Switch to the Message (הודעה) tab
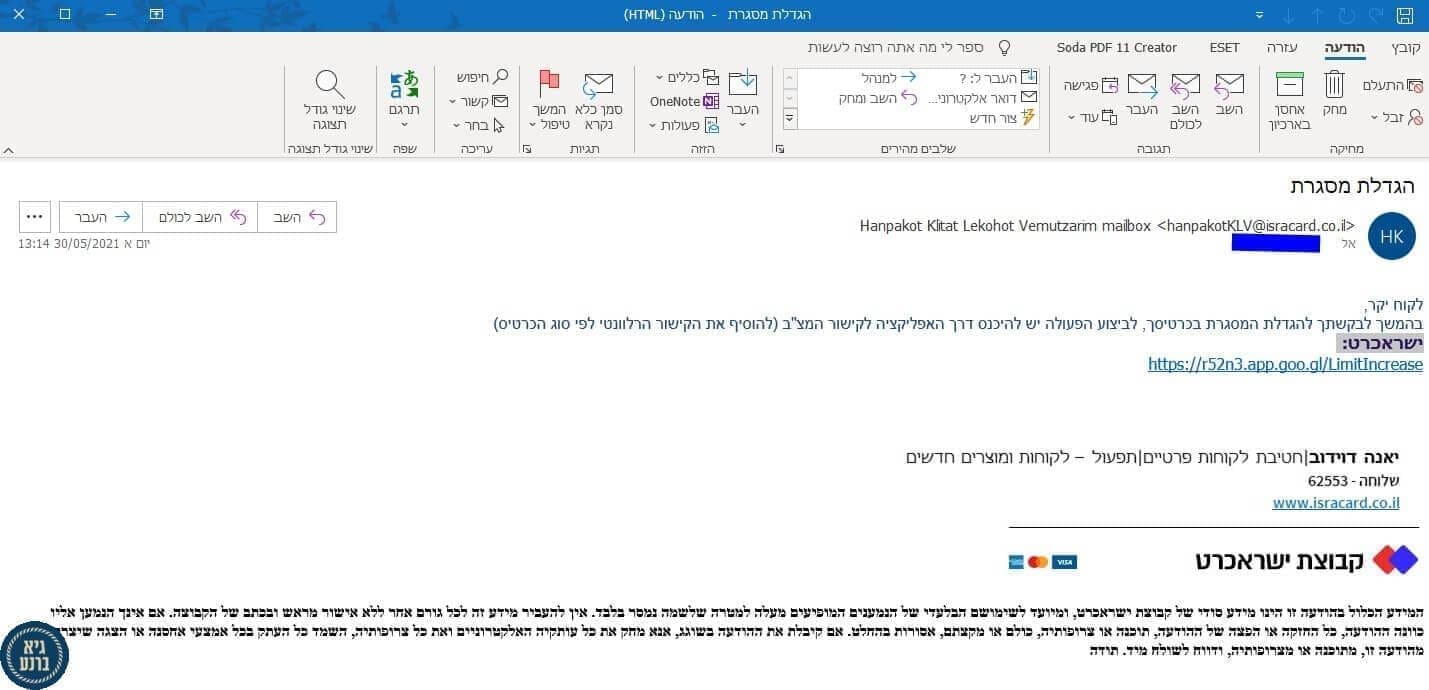 pyautogui.click(x=1345, y=47)
